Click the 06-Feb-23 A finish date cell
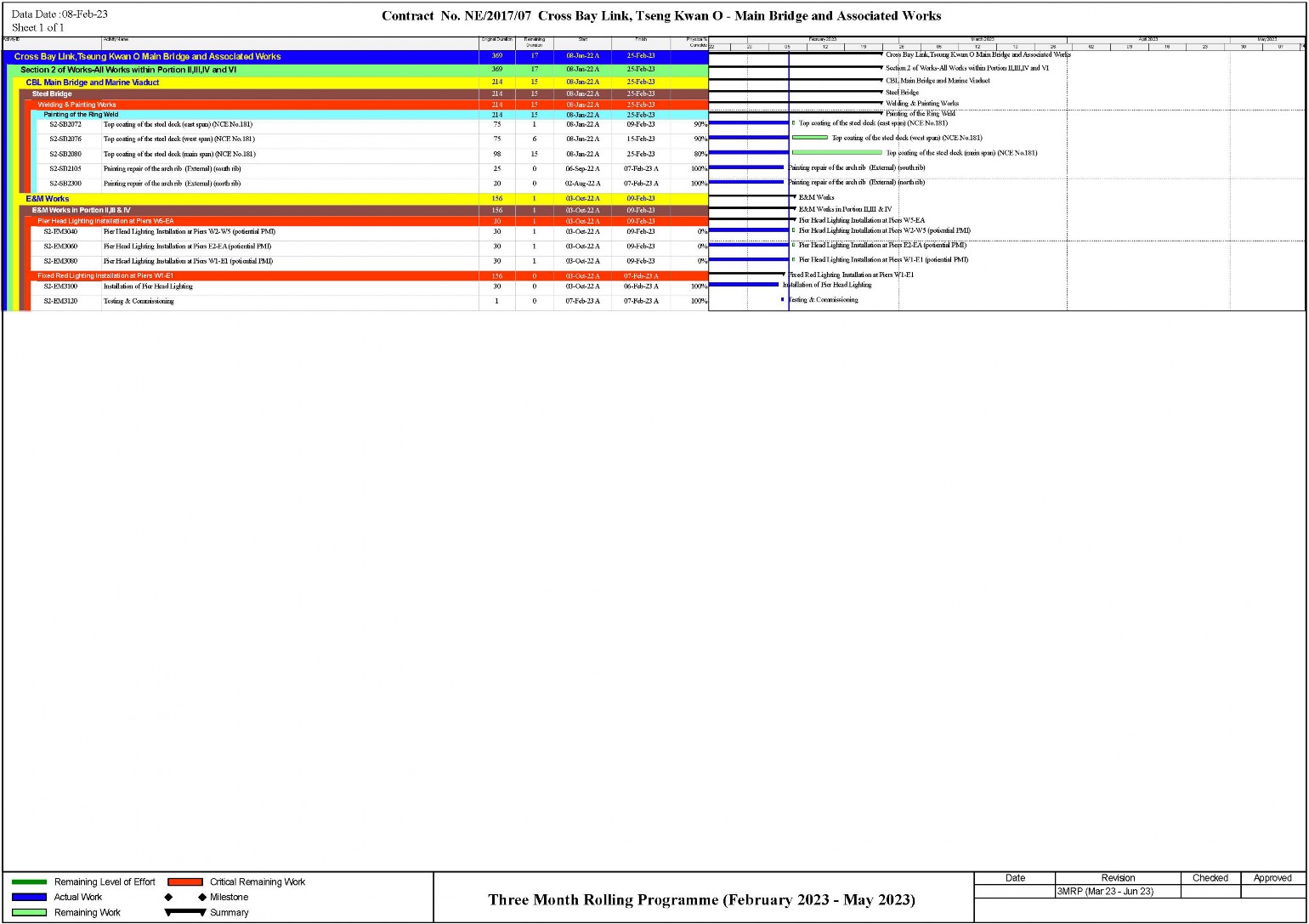 tap(641, 286)
